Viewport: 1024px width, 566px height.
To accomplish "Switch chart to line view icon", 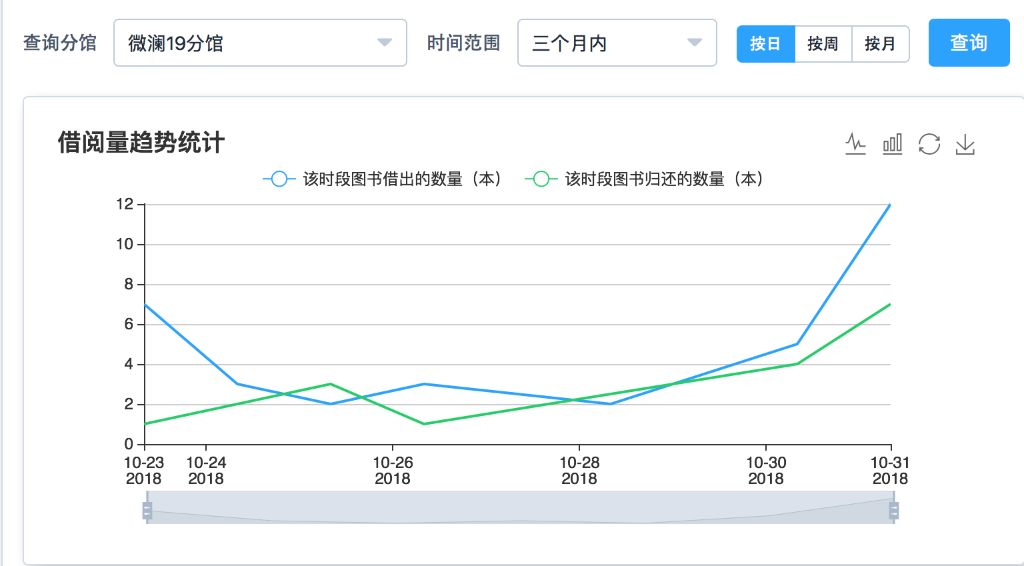I will point(856,144).
